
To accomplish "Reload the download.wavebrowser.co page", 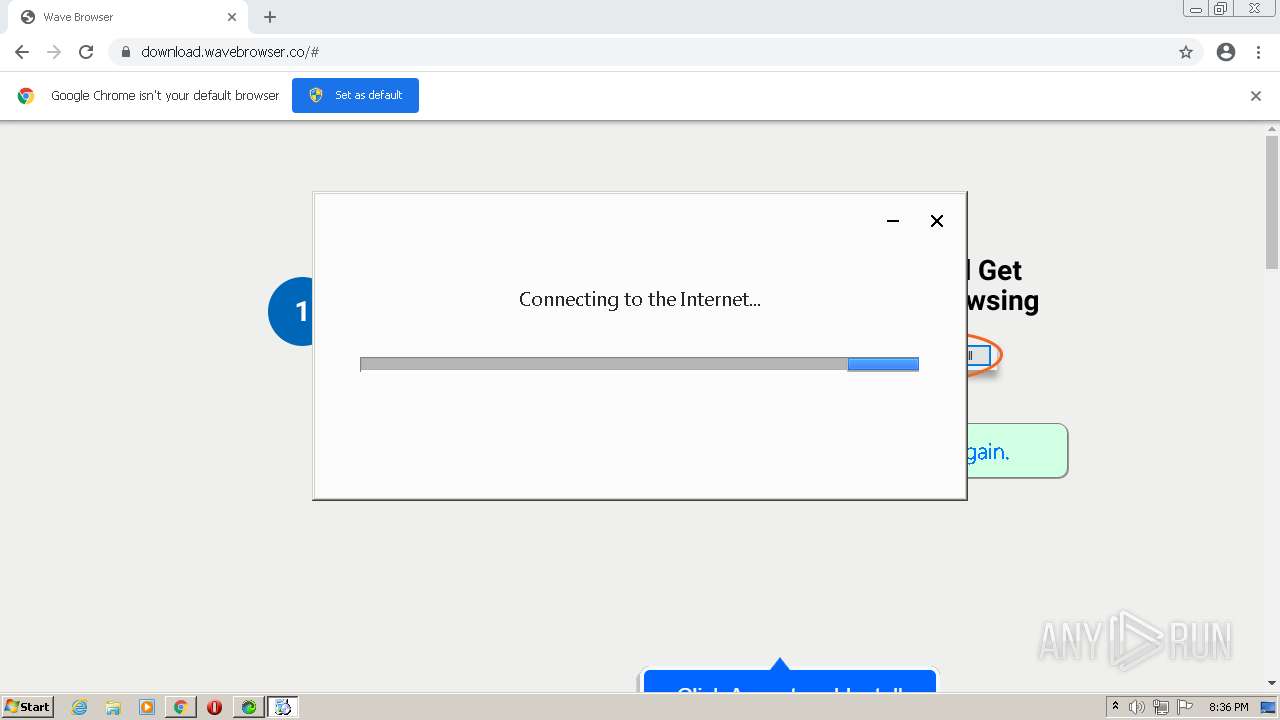I will pos(86,52).
